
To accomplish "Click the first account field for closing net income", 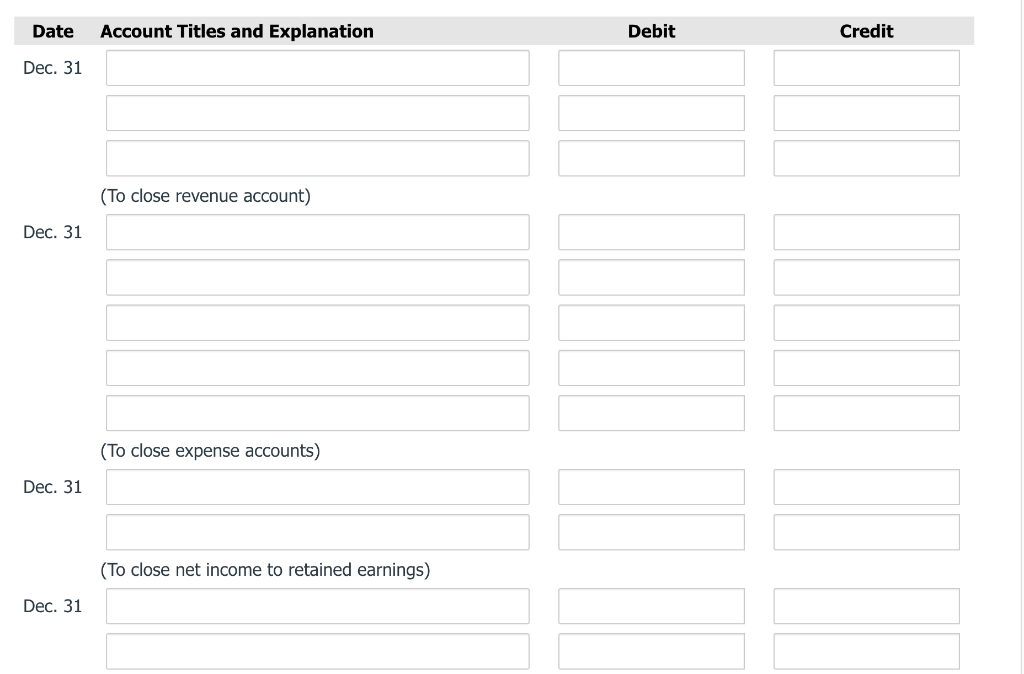I will click(x=317, y=486).
